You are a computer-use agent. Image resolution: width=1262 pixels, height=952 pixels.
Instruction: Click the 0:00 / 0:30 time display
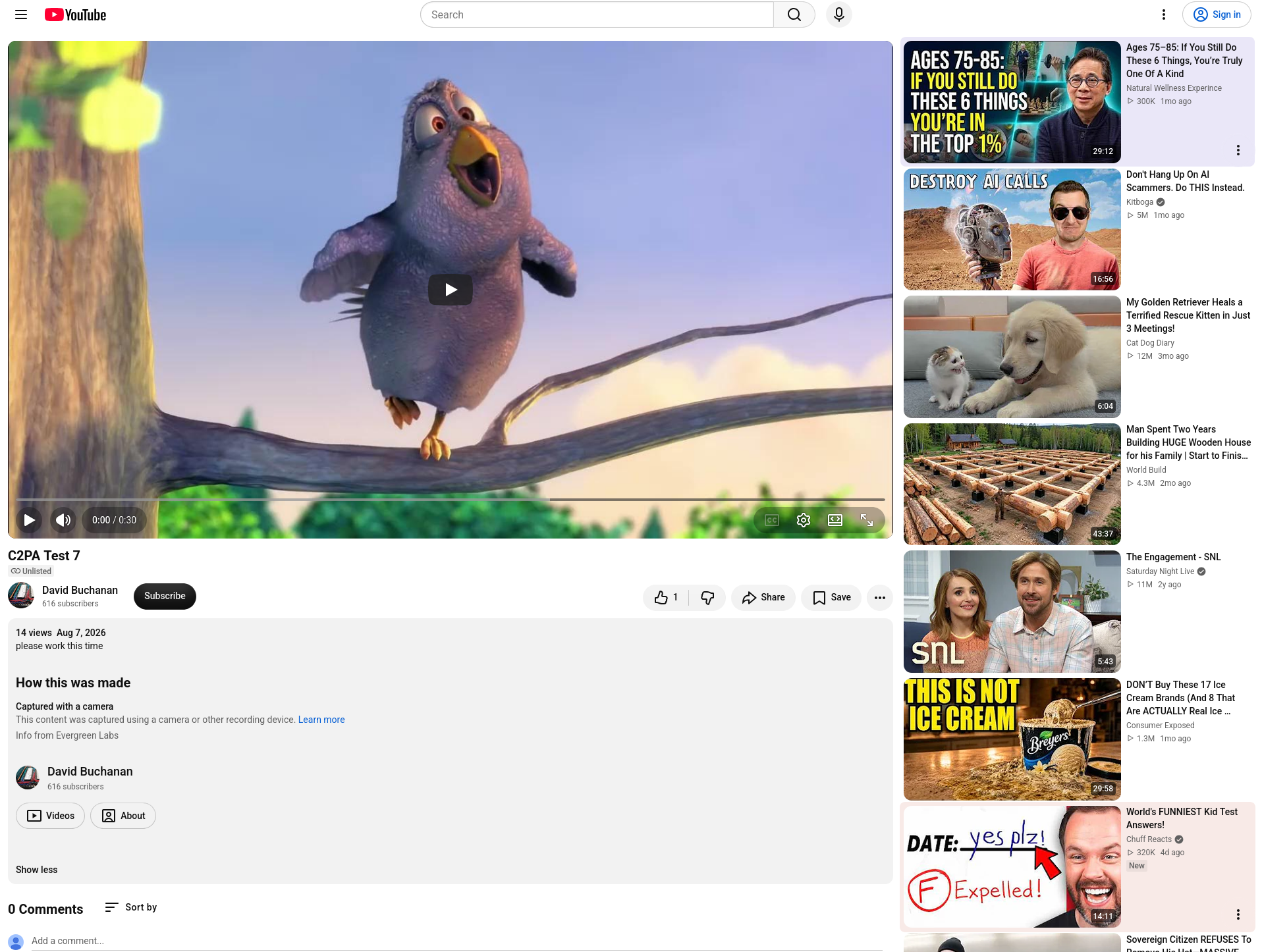[115, 520]
